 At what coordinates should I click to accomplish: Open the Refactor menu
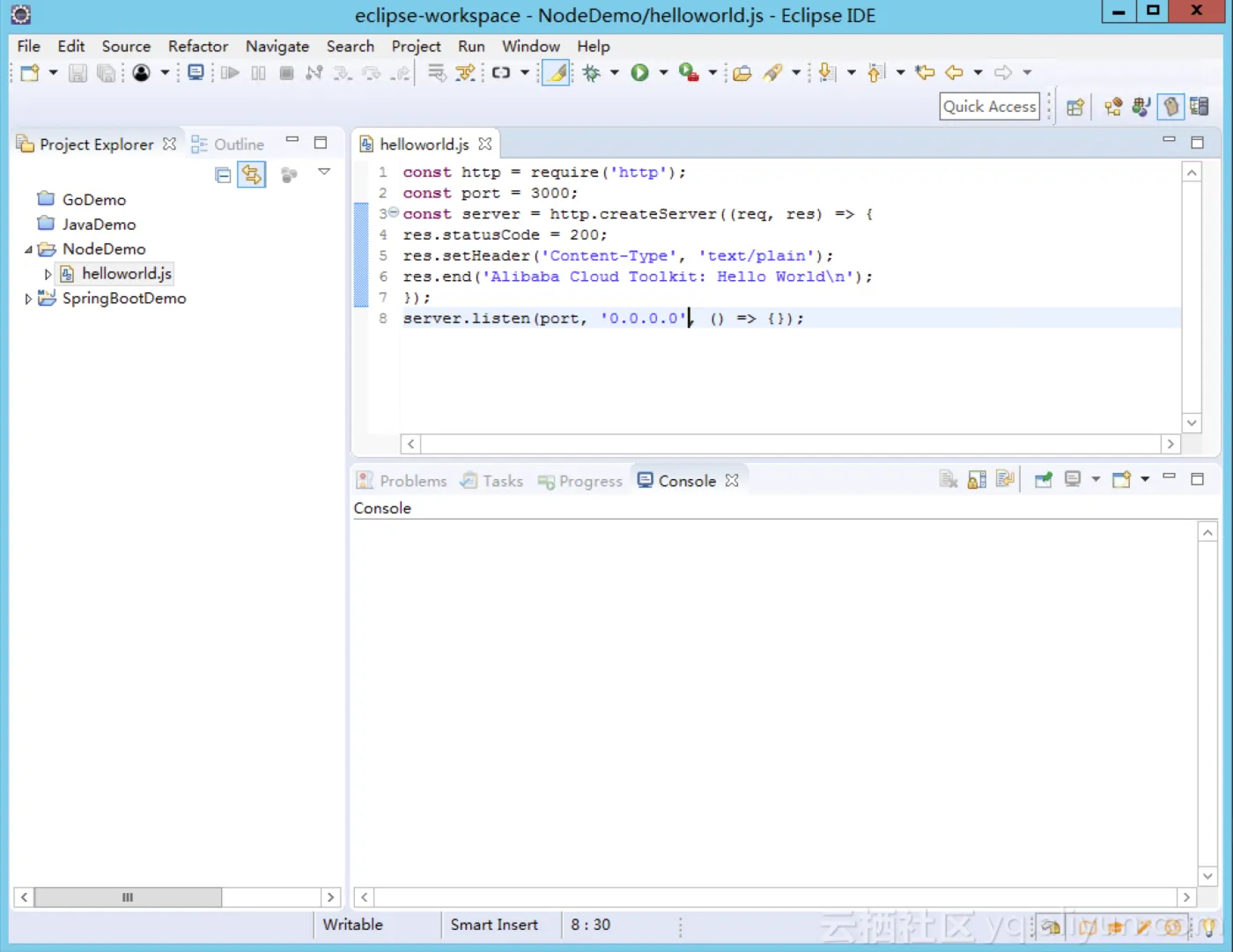198,47
